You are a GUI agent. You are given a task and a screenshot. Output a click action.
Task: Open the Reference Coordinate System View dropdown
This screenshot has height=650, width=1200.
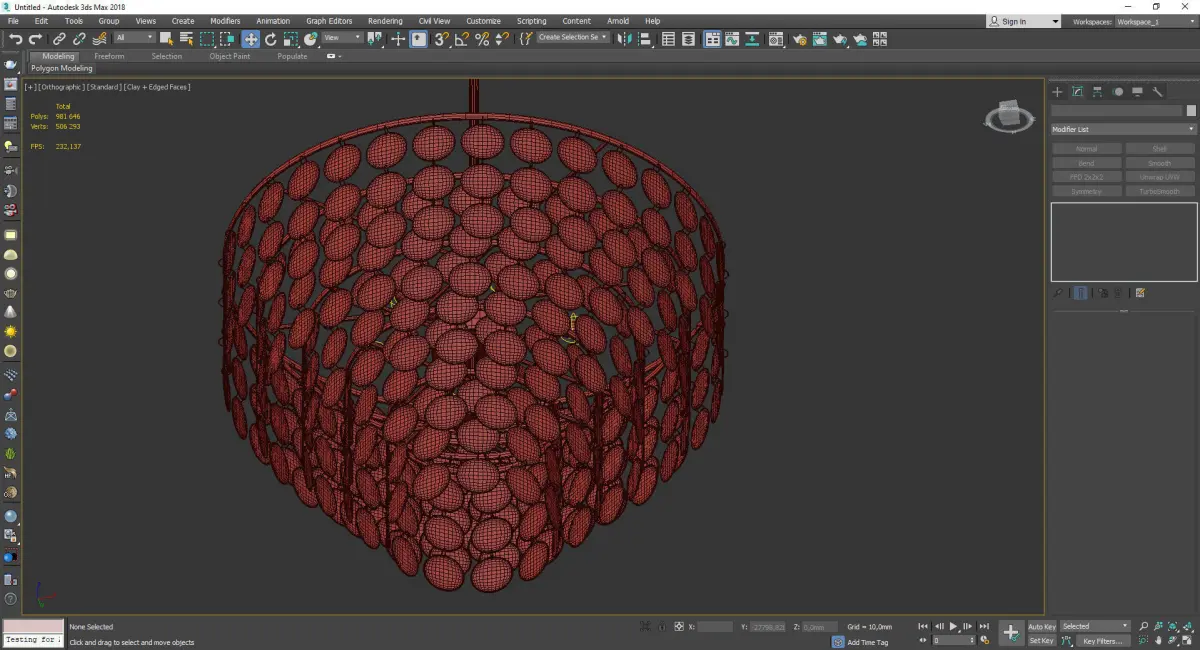click(x=342, y=38)
